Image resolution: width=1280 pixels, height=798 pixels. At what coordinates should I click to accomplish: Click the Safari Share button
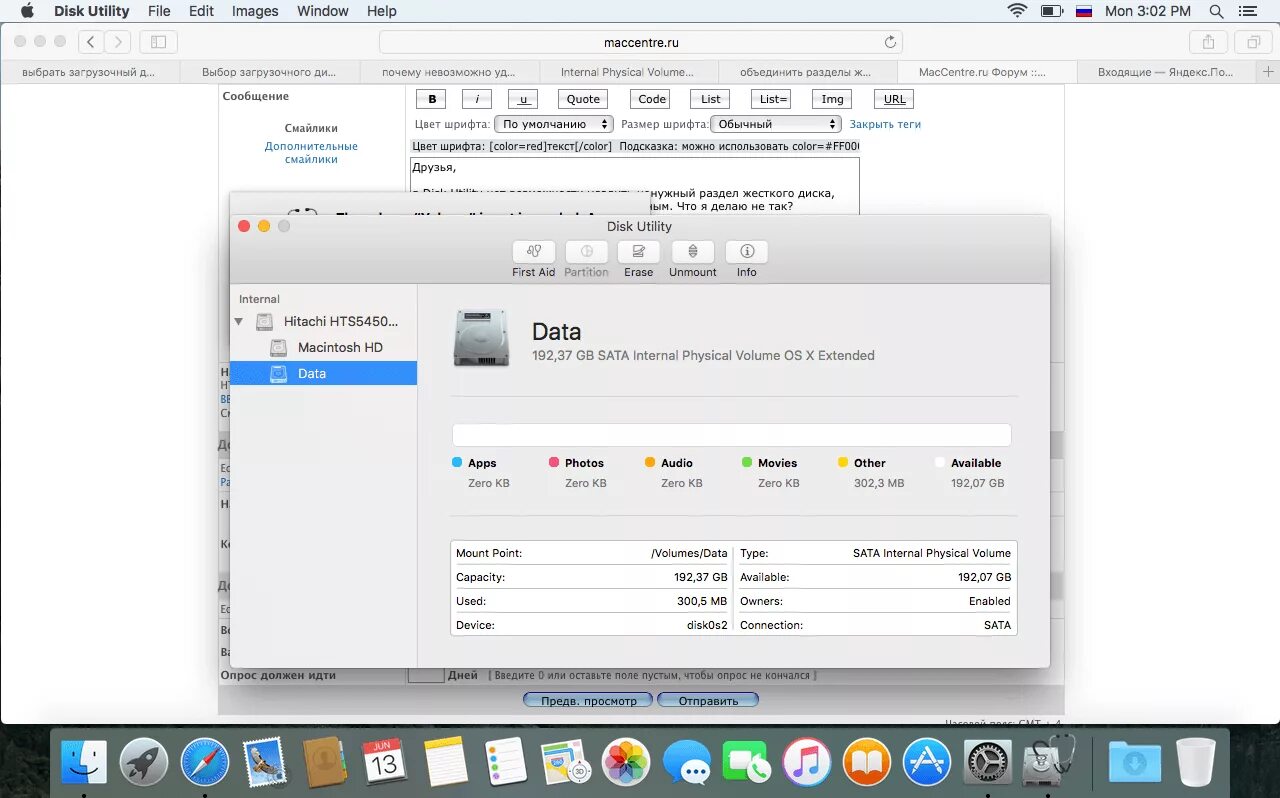pos(1208,42)
